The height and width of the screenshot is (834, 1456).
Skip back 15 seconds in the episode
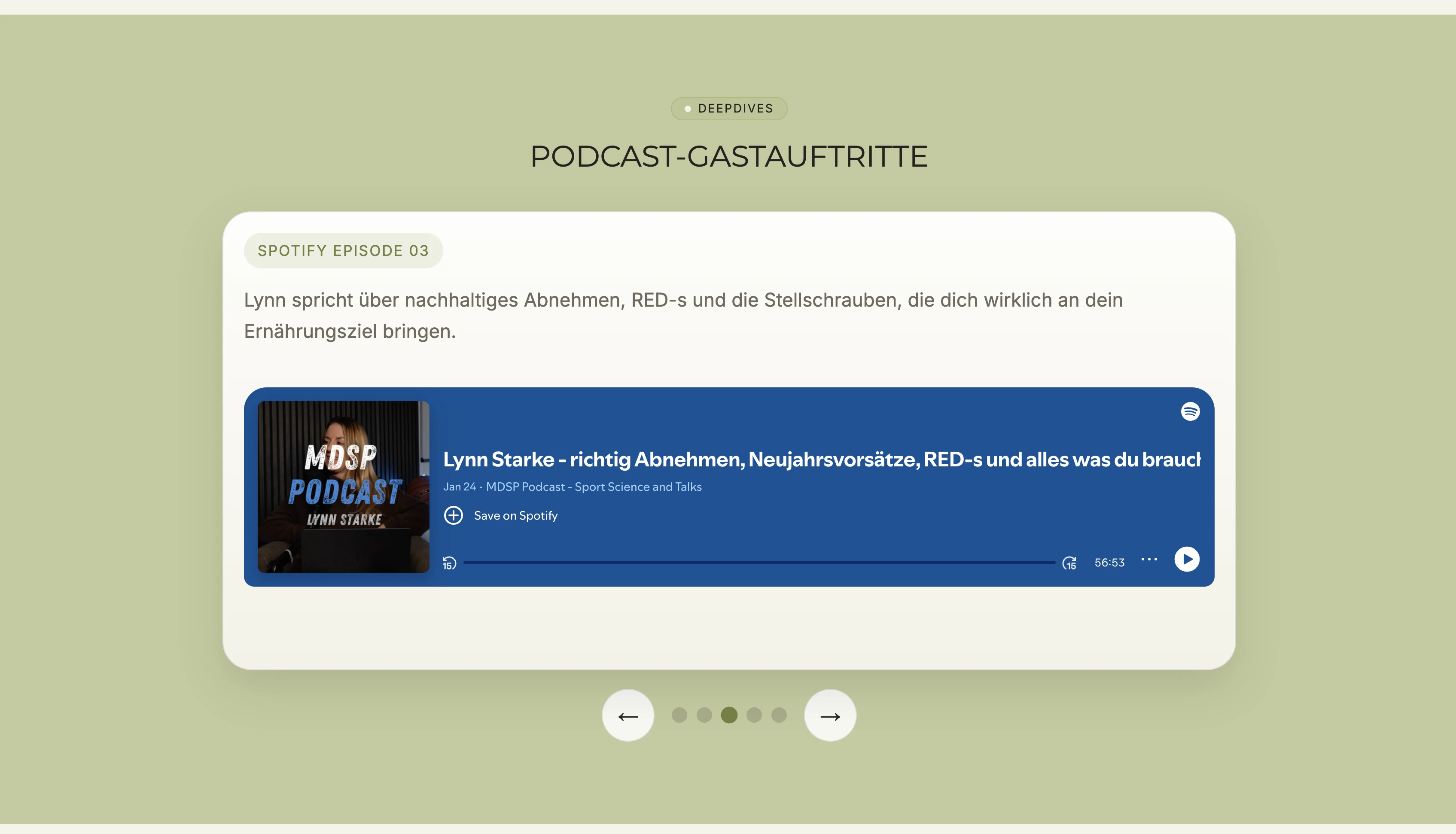[x=449, y=563]
